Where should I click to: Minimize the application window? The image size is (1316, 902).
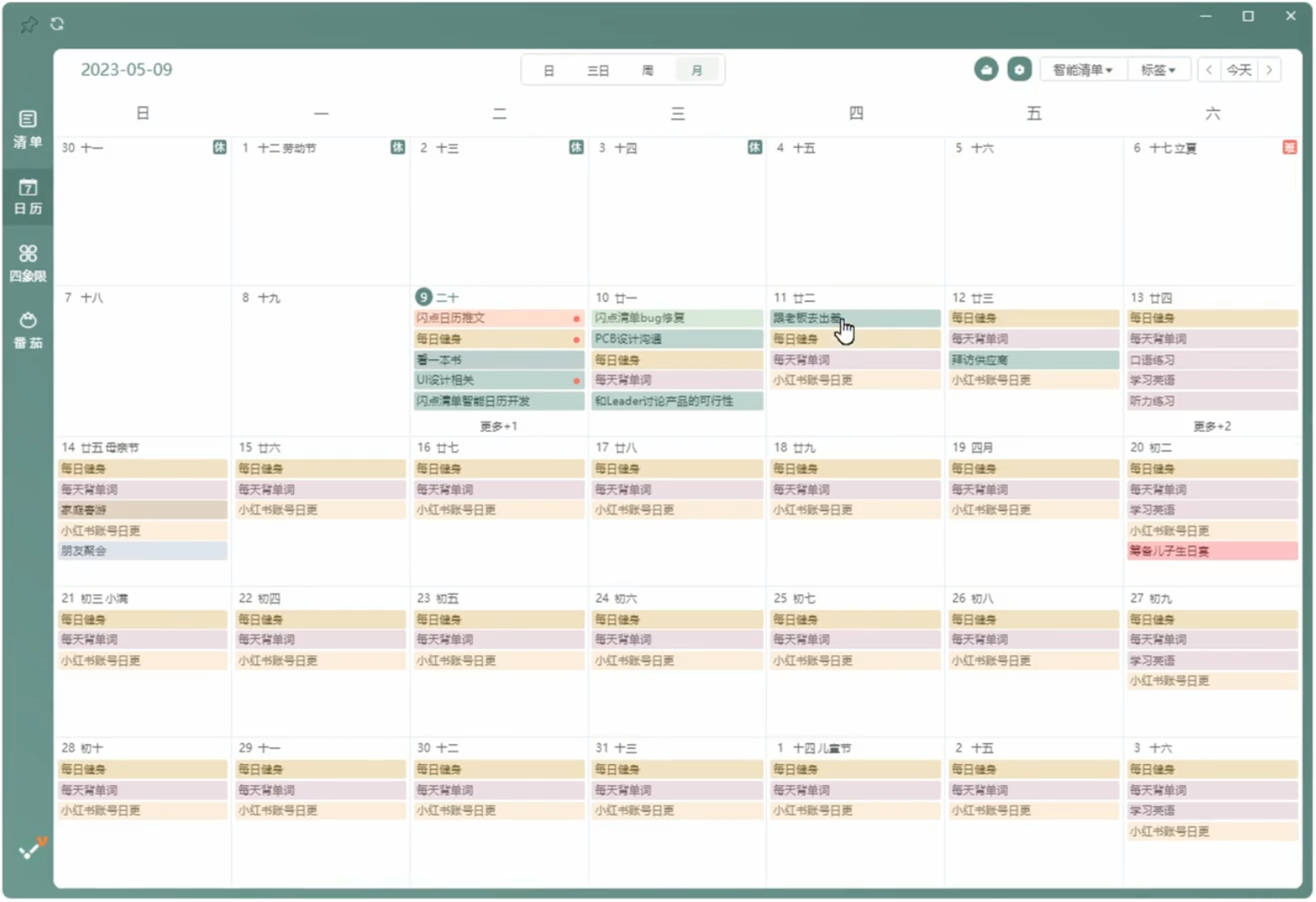pos(1205,16)
